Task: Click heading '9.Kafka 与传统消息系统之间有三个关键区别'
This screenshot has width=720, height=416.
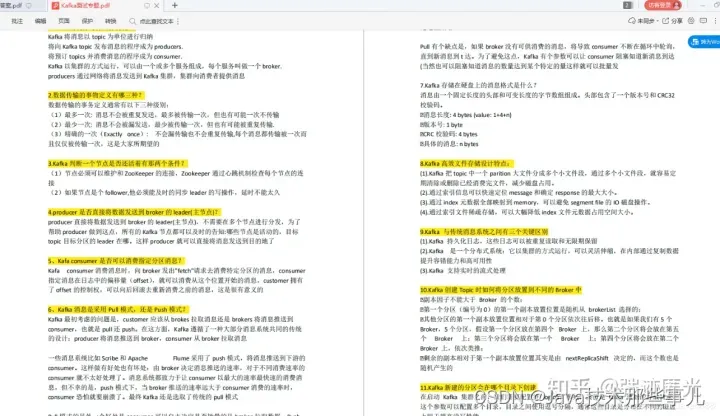Action: click(x=484, y=232)
